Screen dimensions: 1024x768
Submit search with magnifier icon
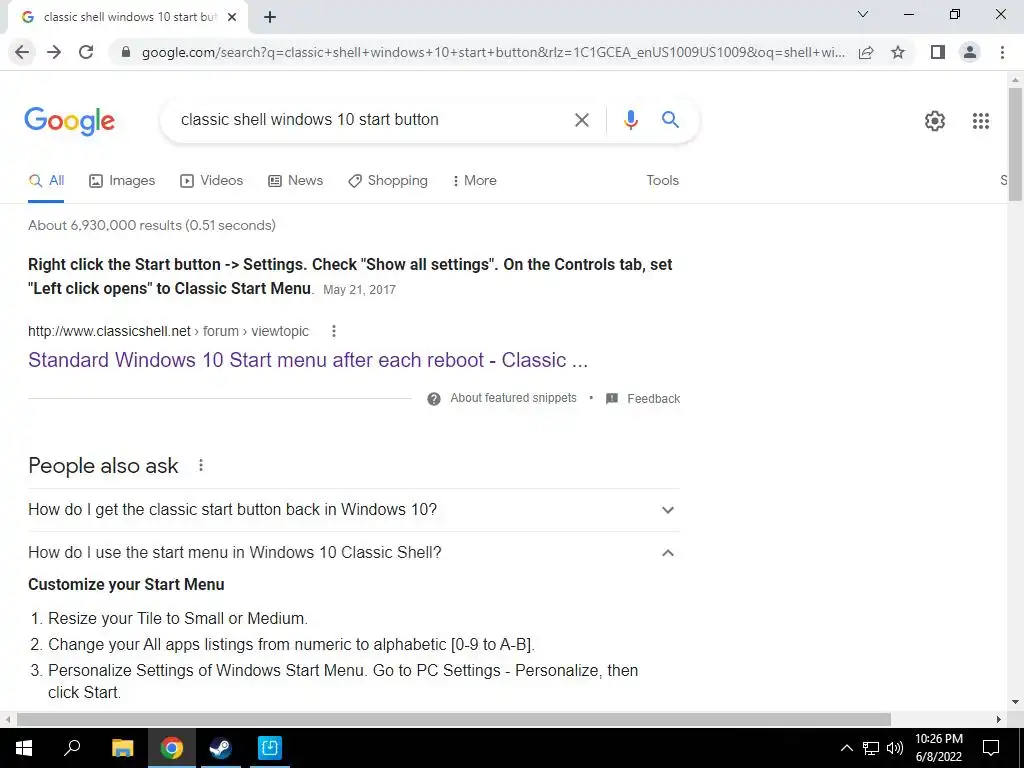pos(670,120)
